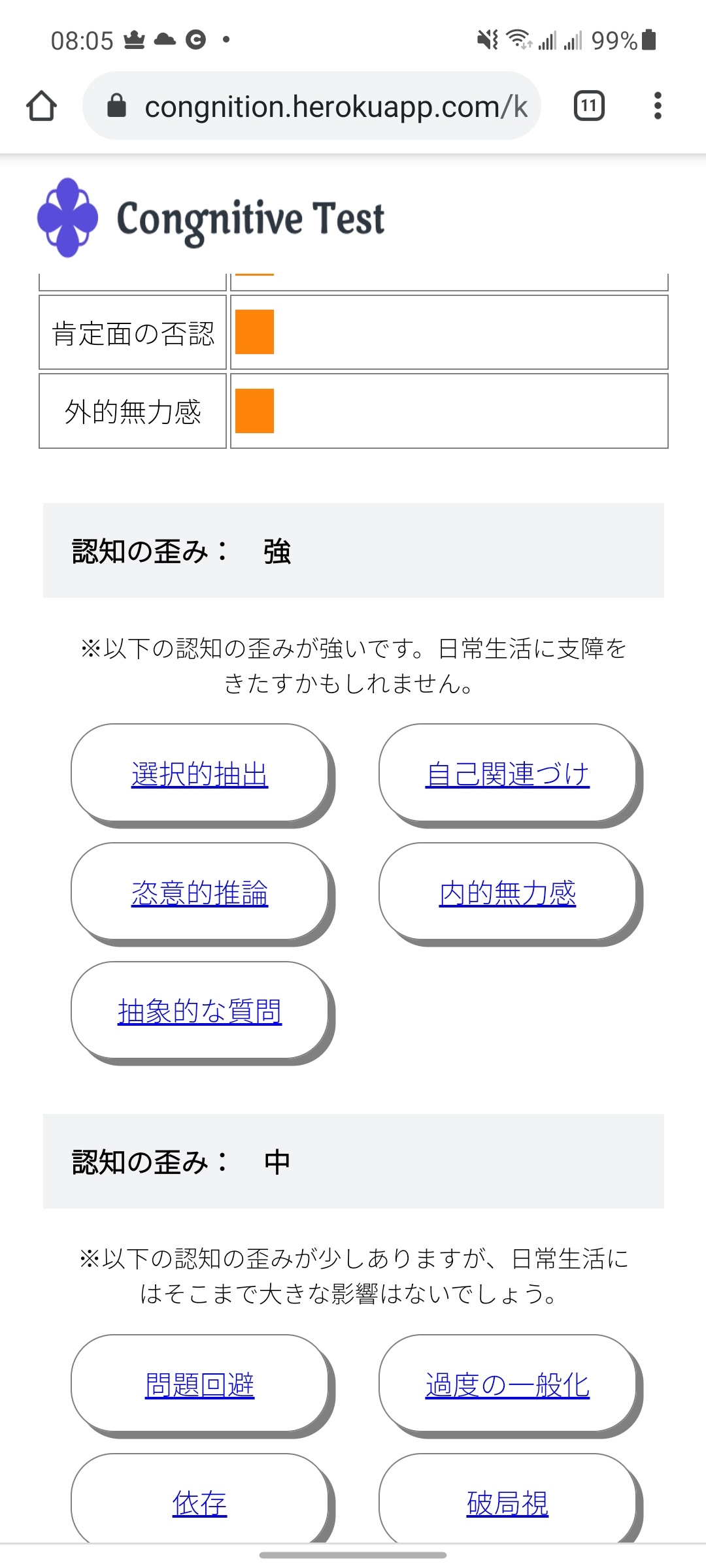Click orange bar in 肯定面の否認 row
Screen dimensions: 706x1568
254,332
